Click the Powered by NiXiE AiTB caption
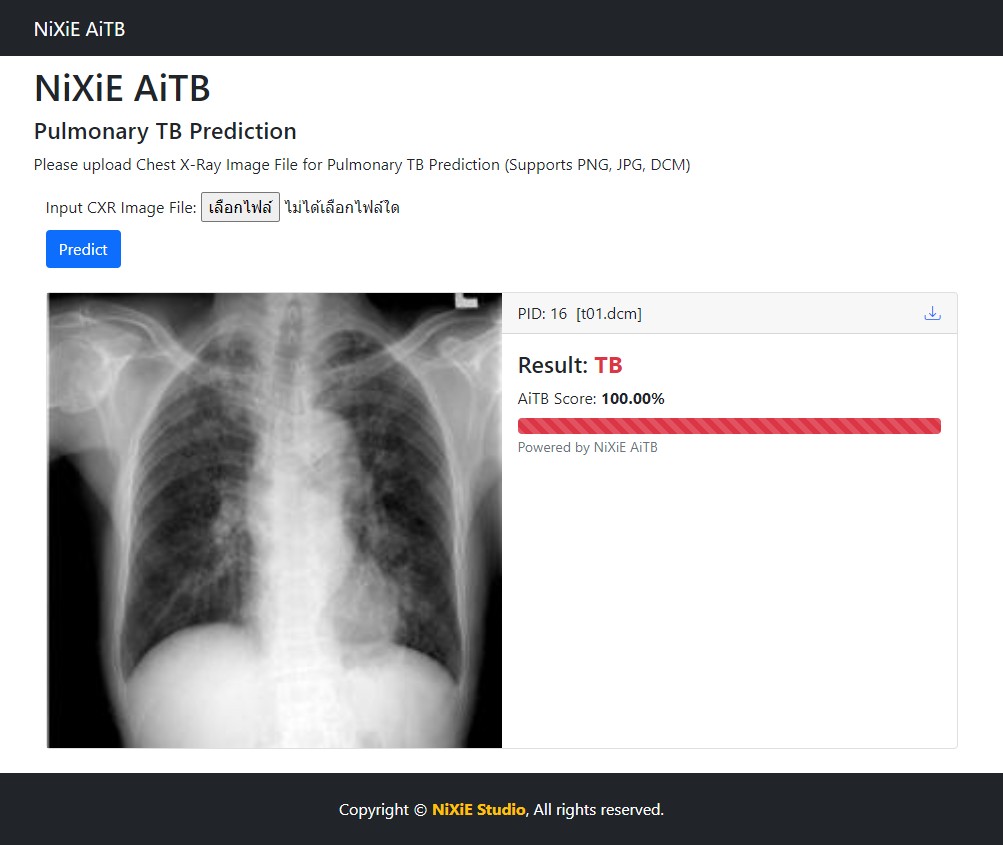Screen dimensions: 1003x845 [x=588, y=448]
